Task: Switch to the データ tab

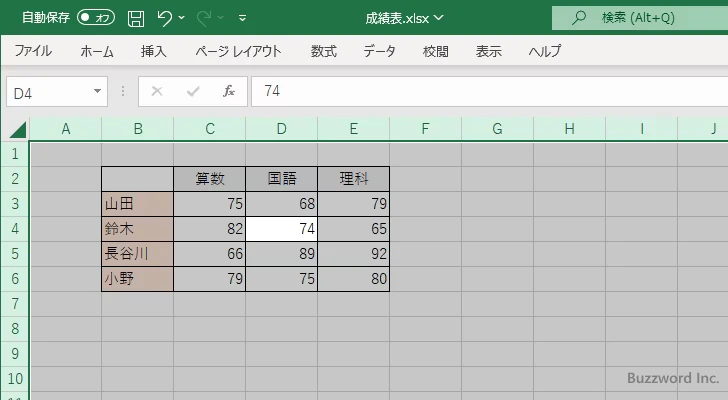Action: (379, 51)
